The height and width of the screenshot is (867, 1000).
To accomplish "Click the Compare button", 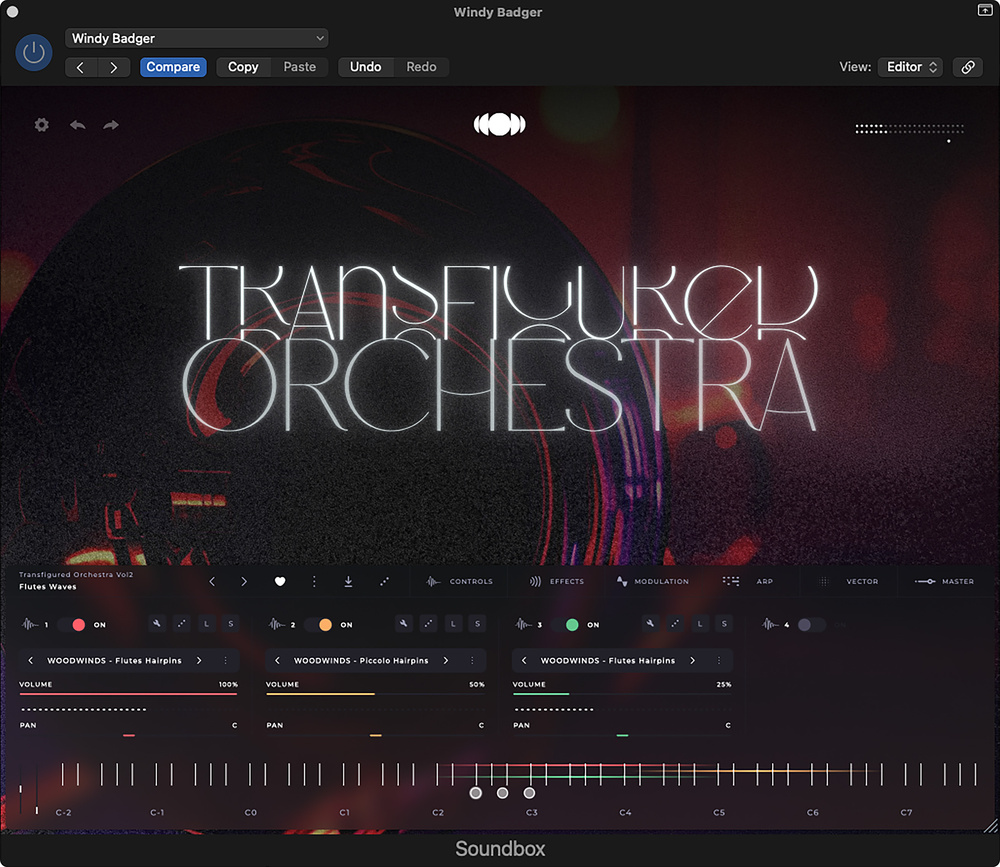I will coord(173,67).
